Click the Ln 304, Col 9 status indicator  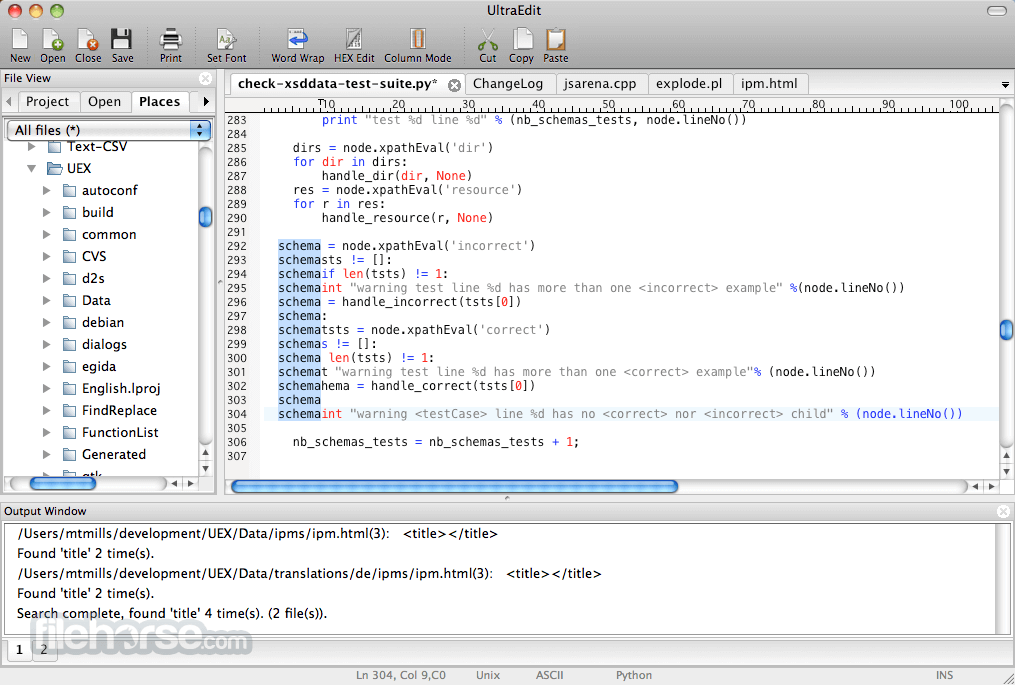[401, 675]
